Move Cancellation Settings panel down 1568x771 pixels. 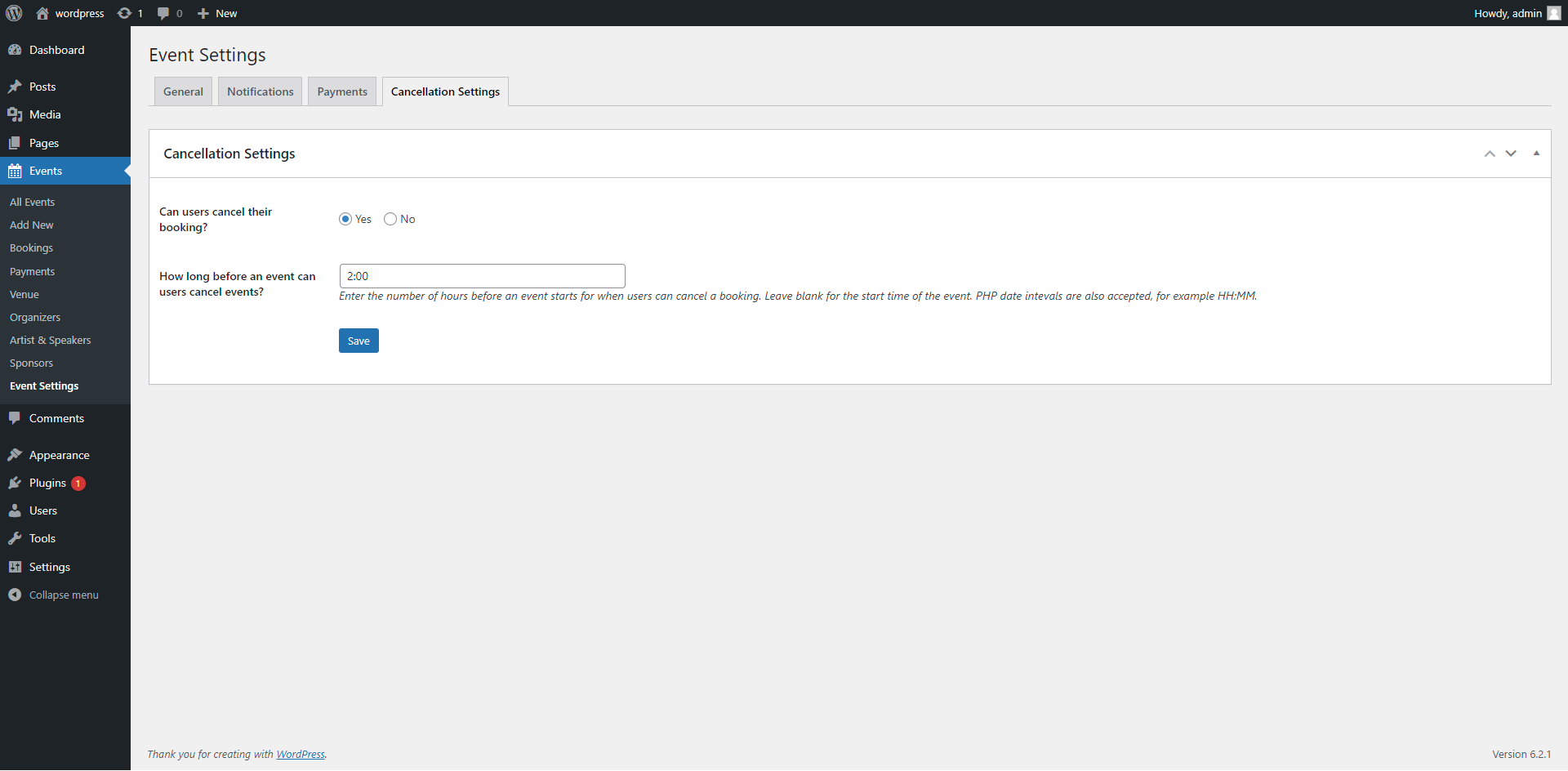[x=1511, y=154]
